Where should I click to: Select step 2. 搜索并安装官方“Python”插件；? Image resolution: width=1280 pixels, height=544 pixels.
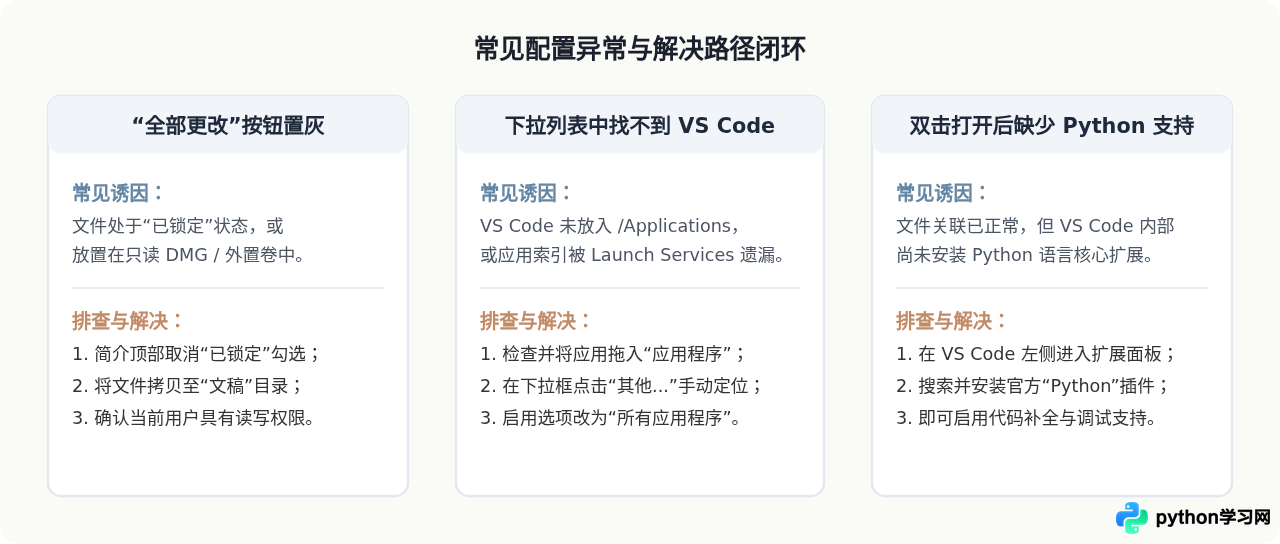[1033, 386]
